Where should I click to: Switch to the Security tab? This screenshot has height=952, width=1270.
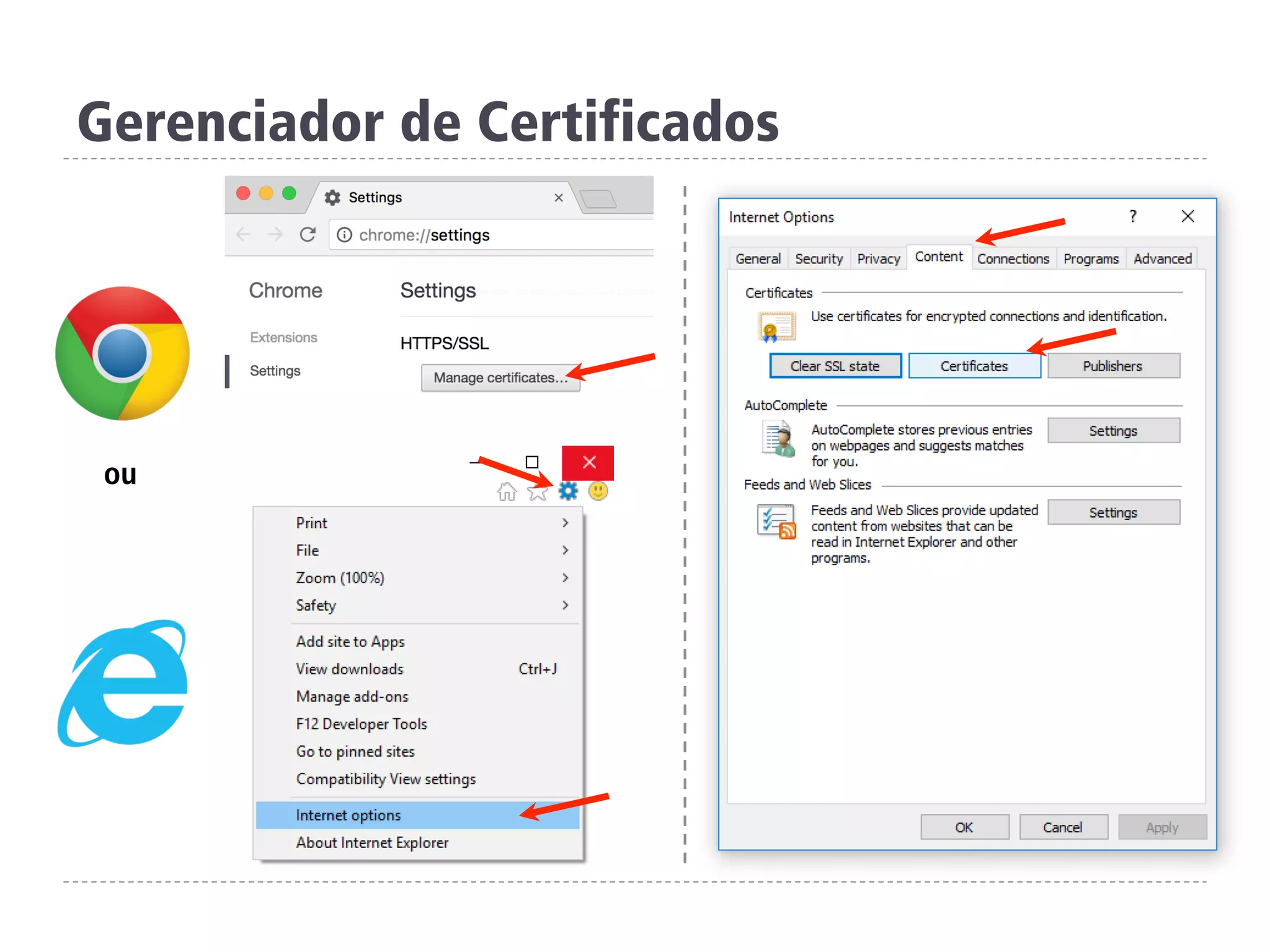[x=819, y=258]
